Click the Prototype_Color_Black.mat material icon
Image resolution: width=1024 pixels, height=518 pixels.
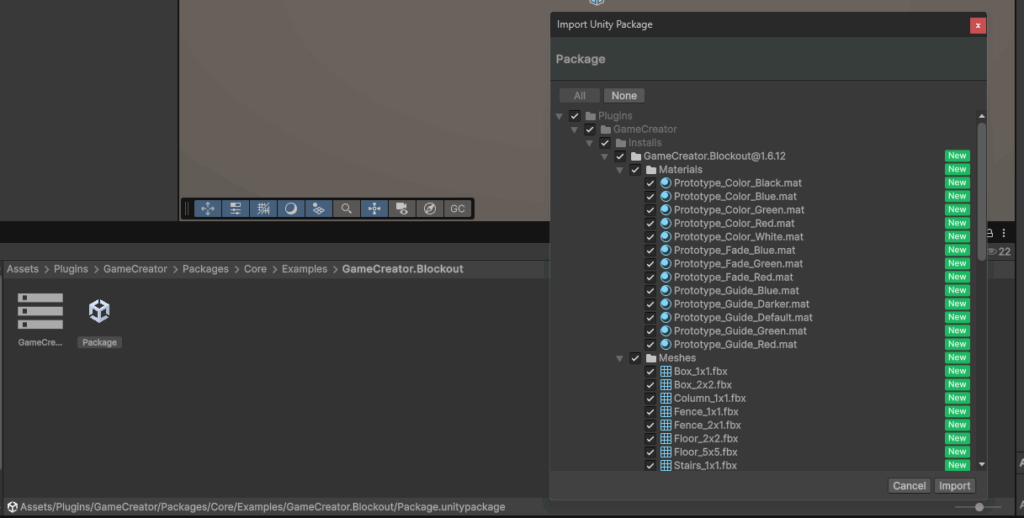665,183
